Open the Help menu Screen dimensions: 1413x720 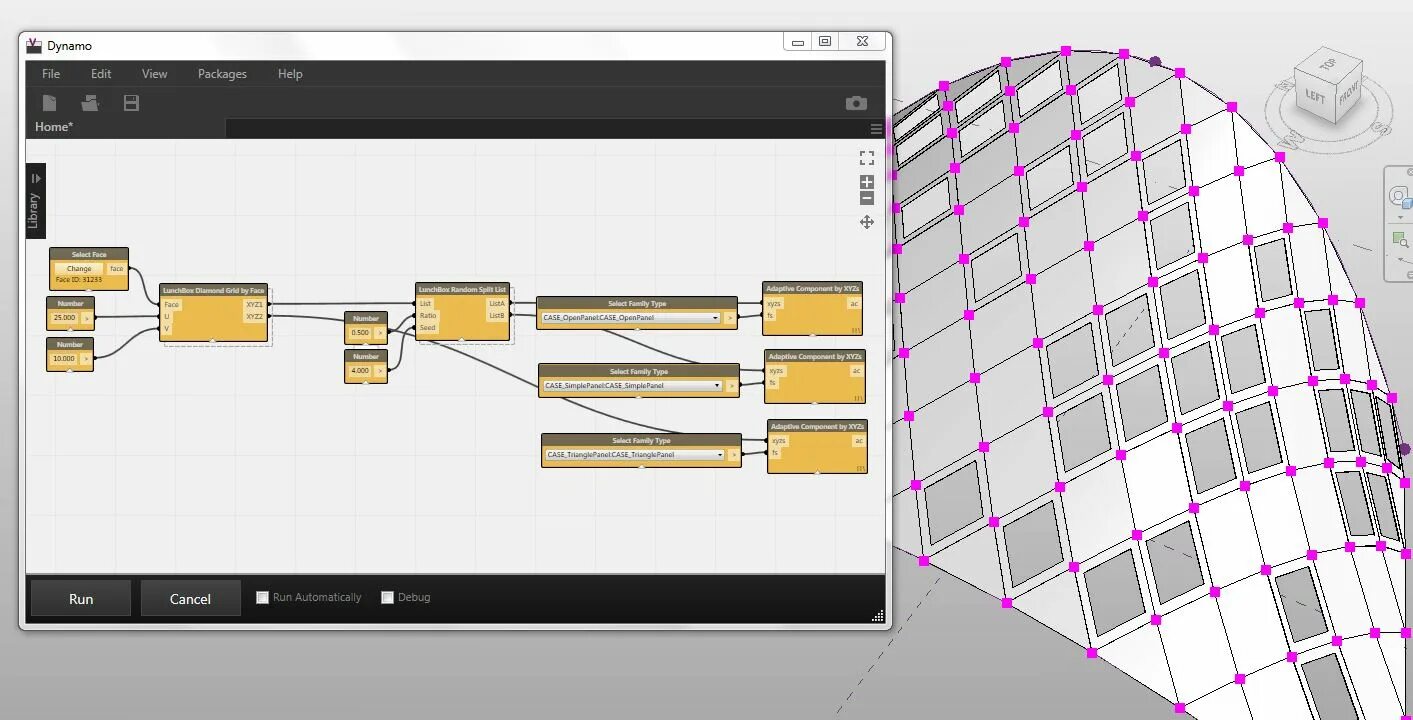[290, 74]
